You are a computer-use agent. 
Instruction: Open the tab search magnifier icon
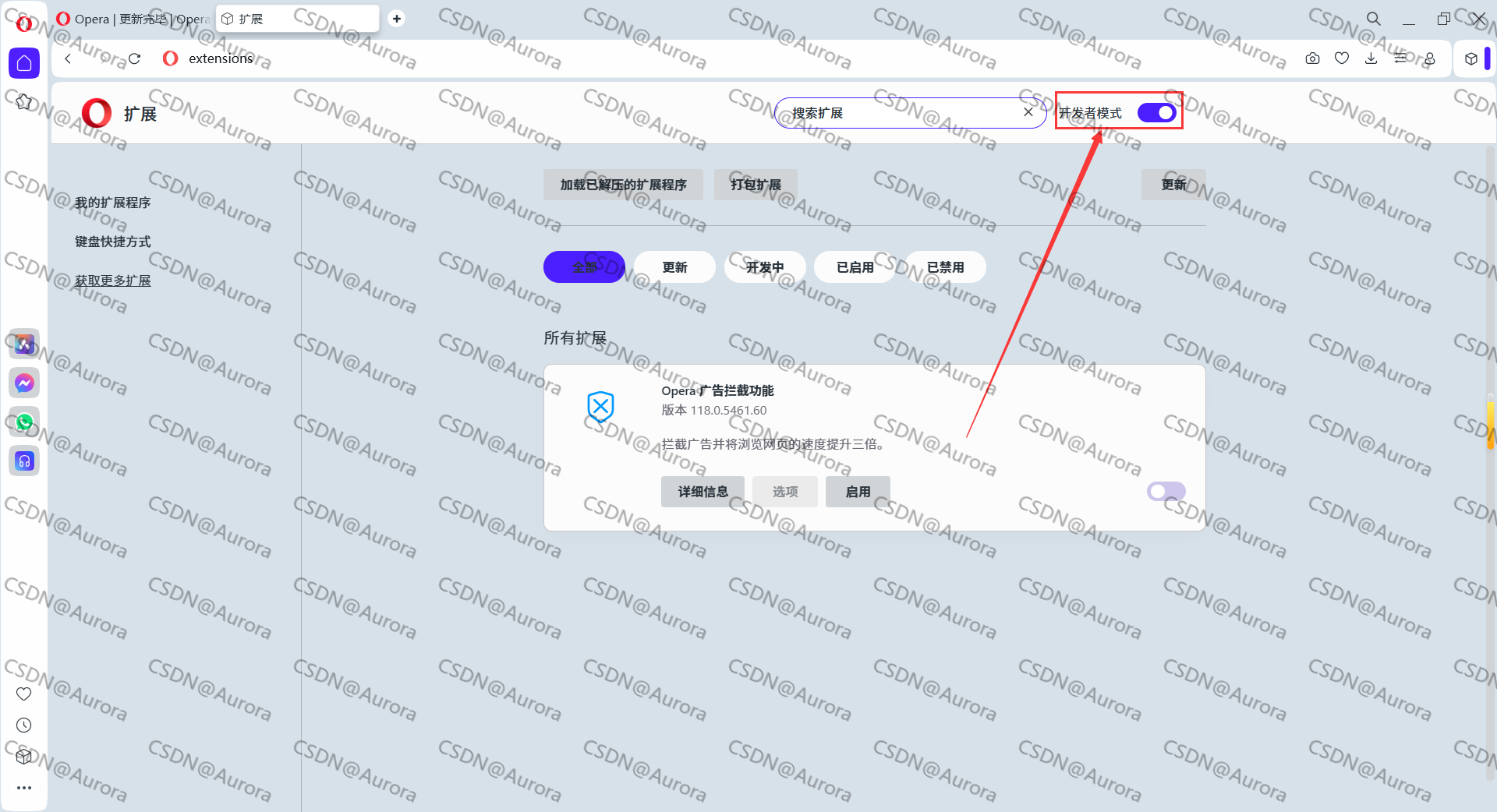[x=1373, y=19]
